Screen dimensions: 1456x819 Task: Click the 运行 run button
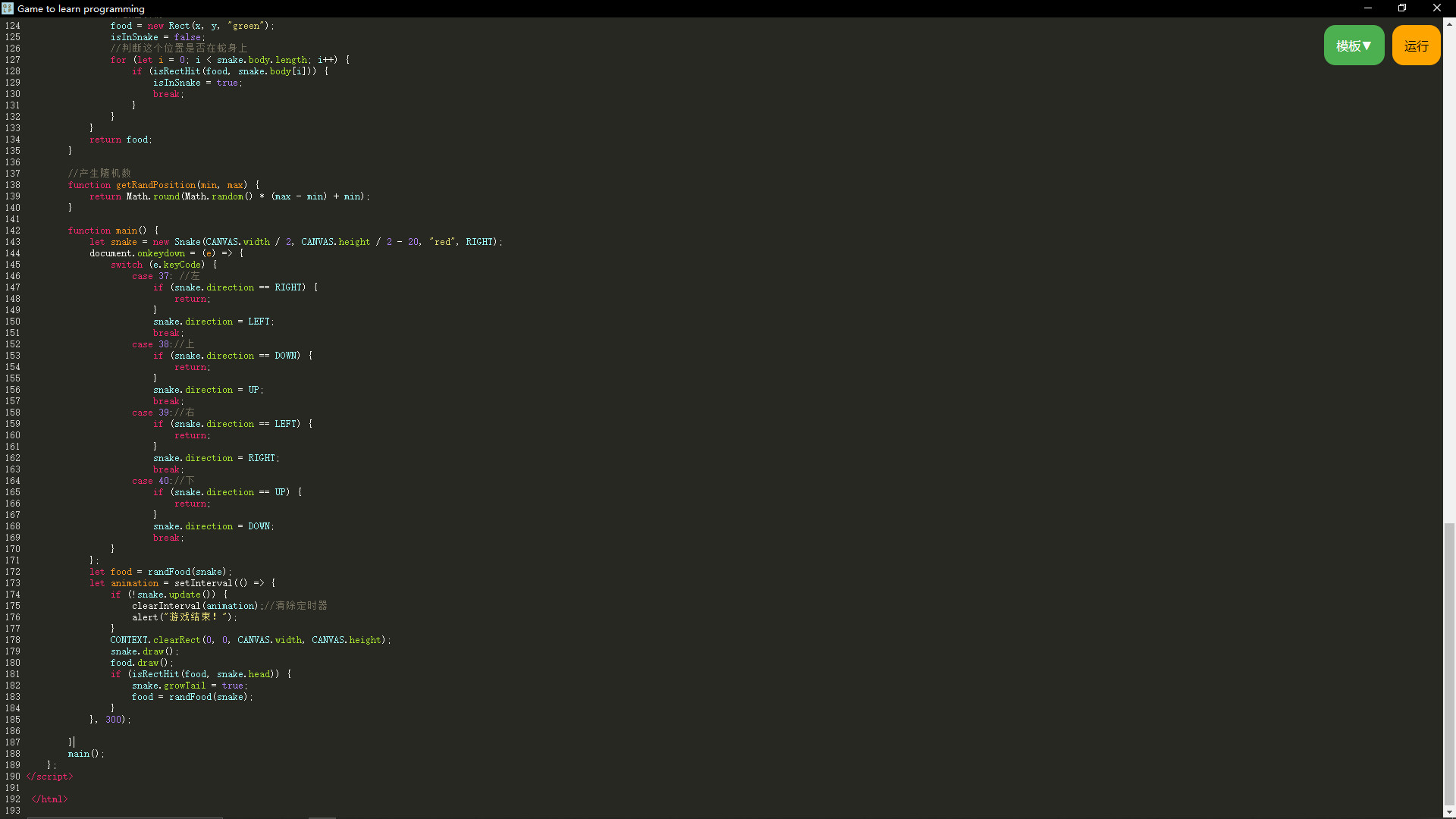pos(1415,45)
